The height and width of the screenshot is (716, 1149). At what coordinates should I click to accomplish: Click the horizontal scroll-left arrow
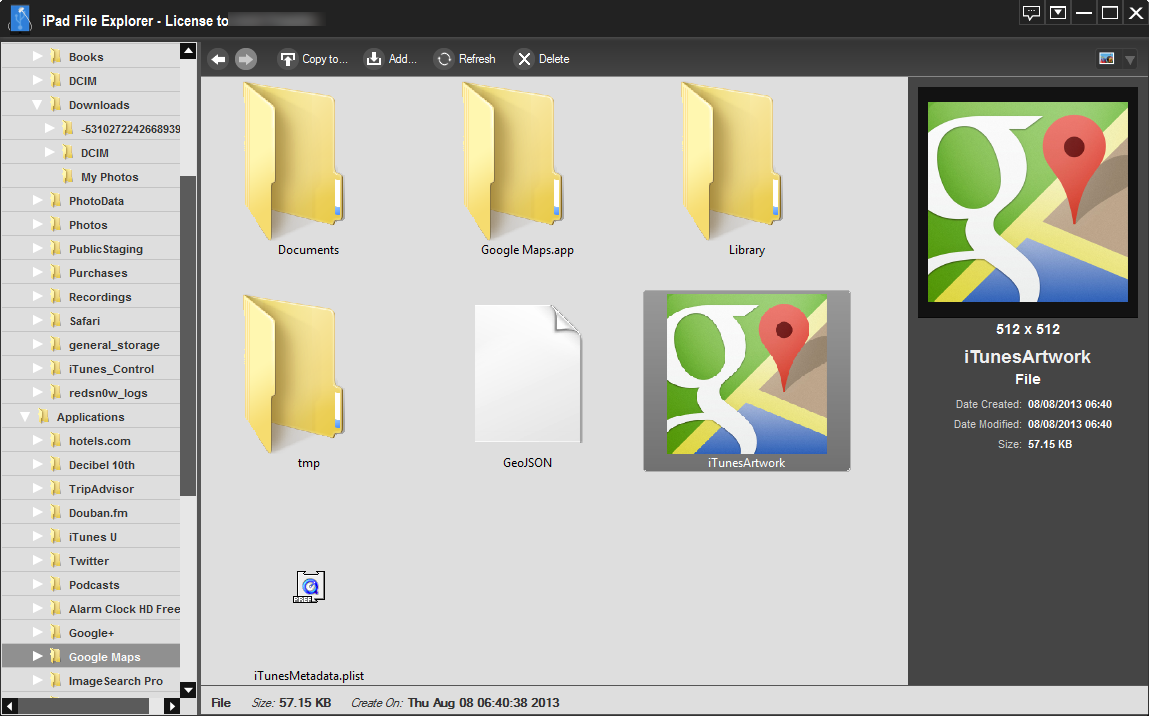(9, 706)
